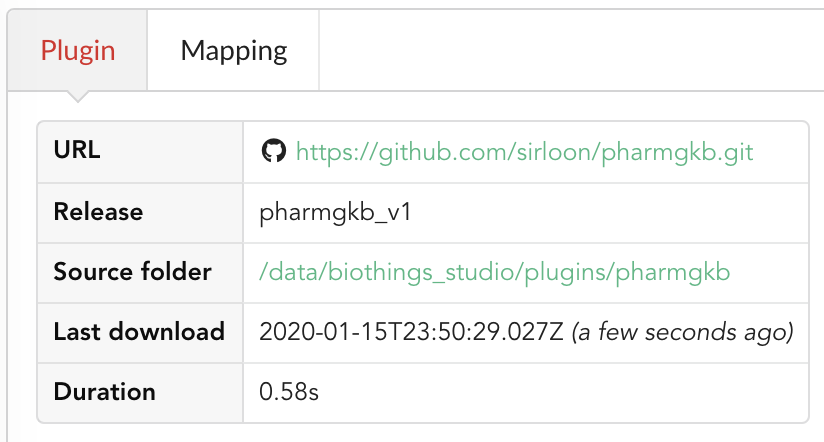Image resolution: width=824 pixels, height=442 pixels.
Task: Select the Plugin tab
Action: coord(78,50)
